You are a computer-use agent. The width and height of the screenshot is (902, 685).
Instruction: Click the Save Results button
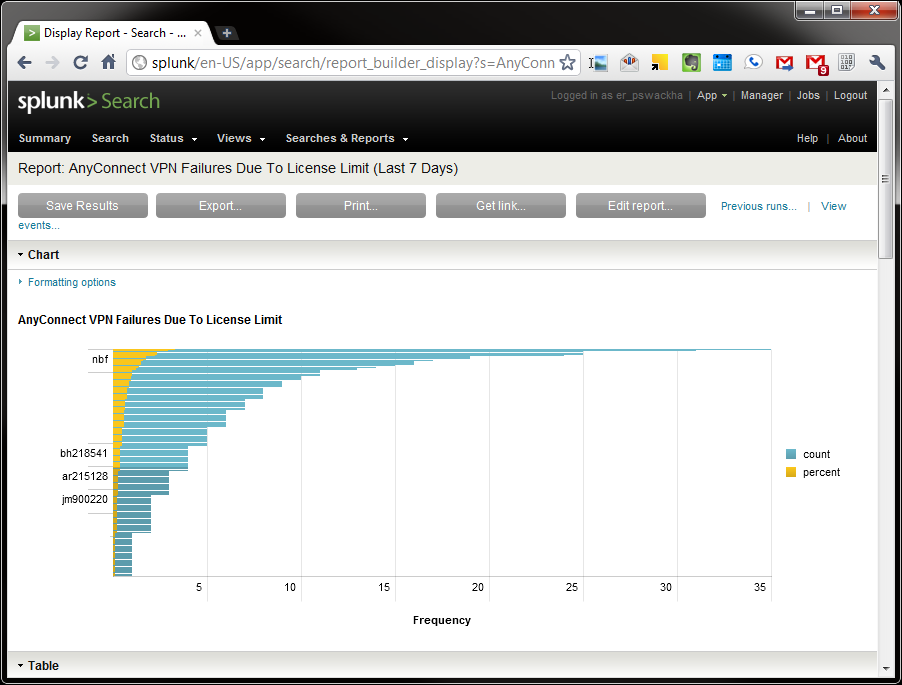[83, 206]
